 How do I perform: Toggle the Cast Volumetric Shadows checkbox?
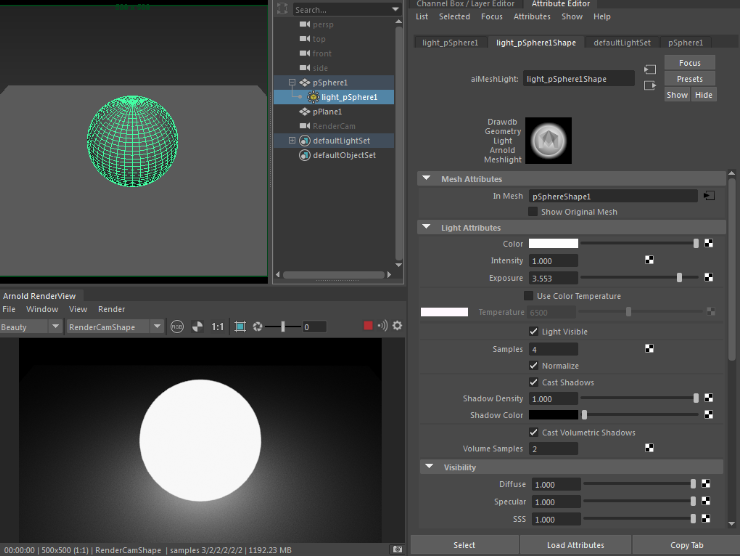[533, 433]
